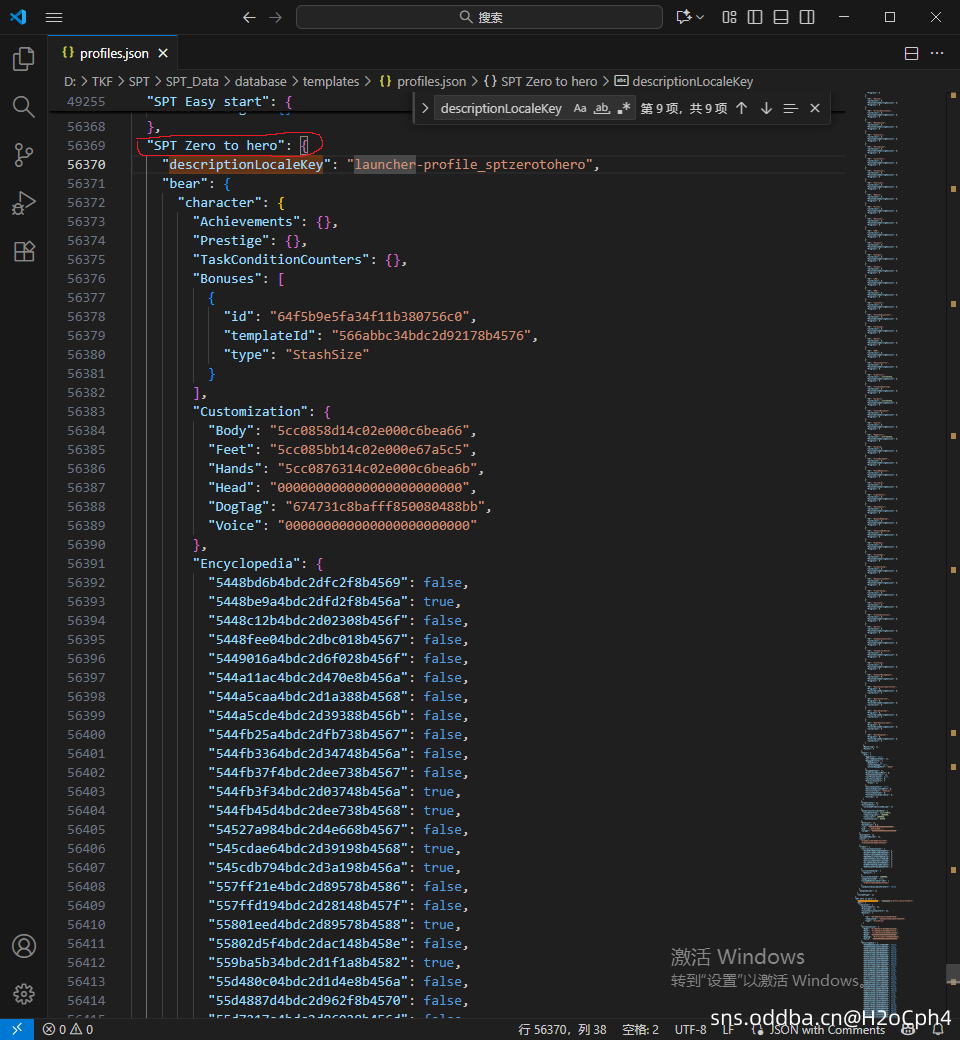The height and width of the screenshot is (1040, 960).
Task: Open the Extensions view
Action: (x=24, y=251)
